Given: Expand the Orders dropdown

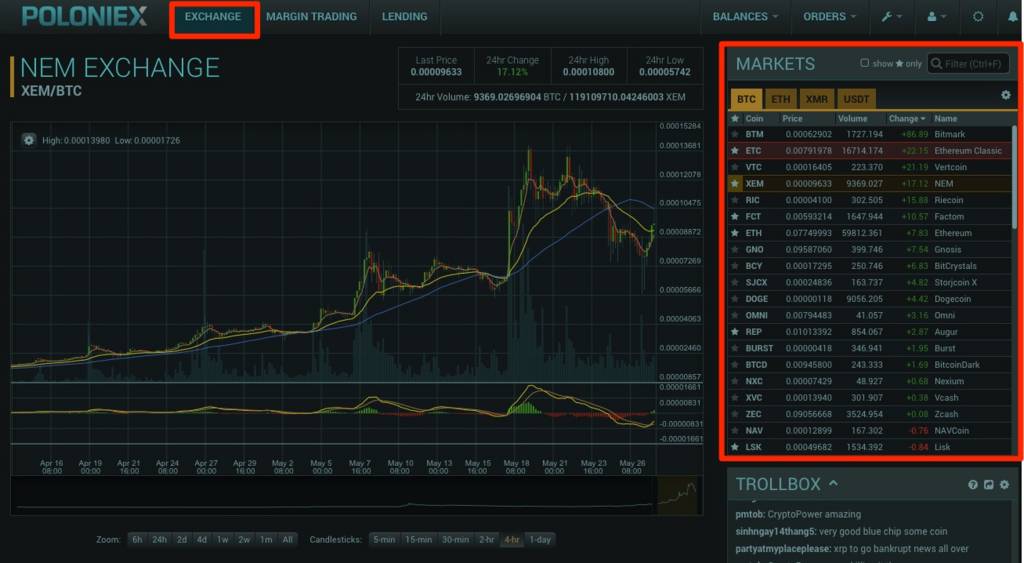Looking at the screenshot, I should [829, 16].
